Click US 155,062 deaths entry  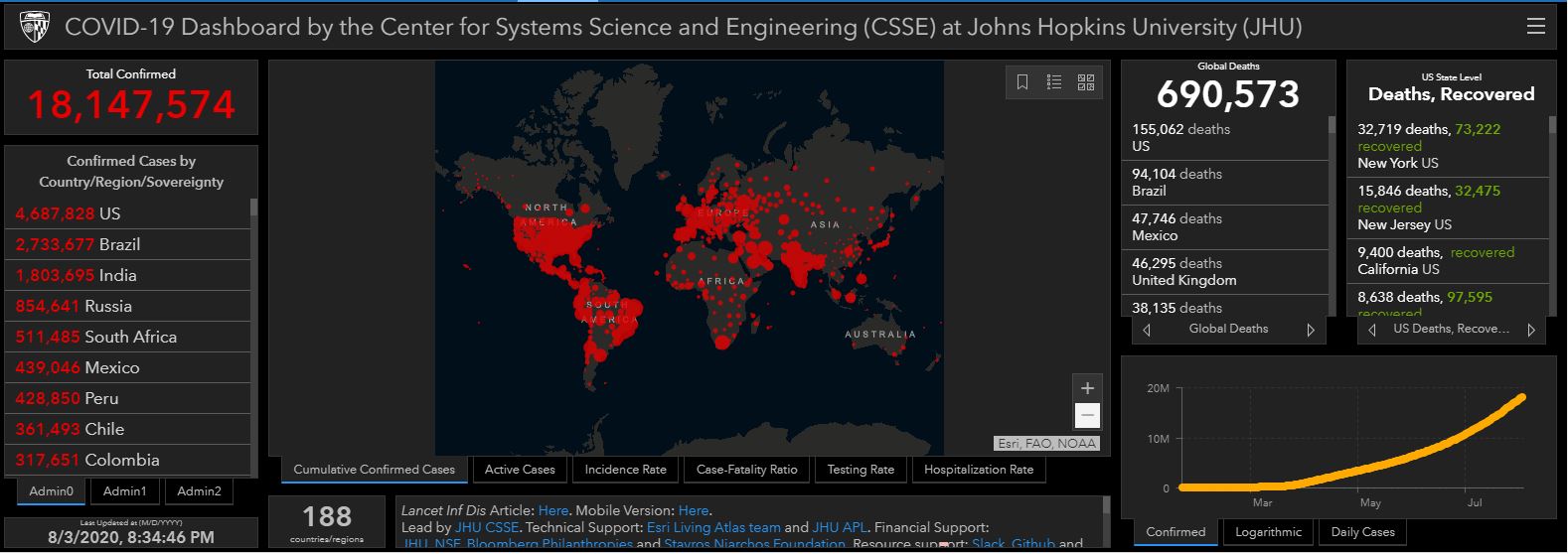[1225, 138]
